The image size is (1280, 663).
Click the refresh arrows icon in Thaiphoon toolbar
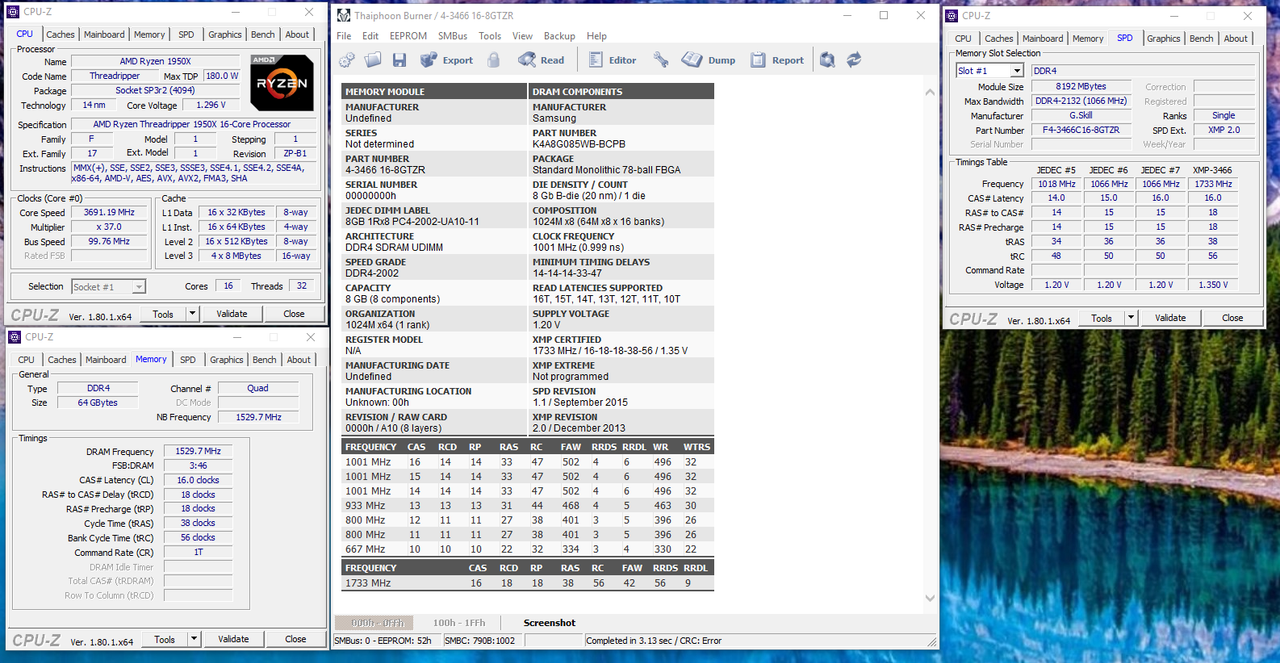pyautogui.click(x=854, y=60)
